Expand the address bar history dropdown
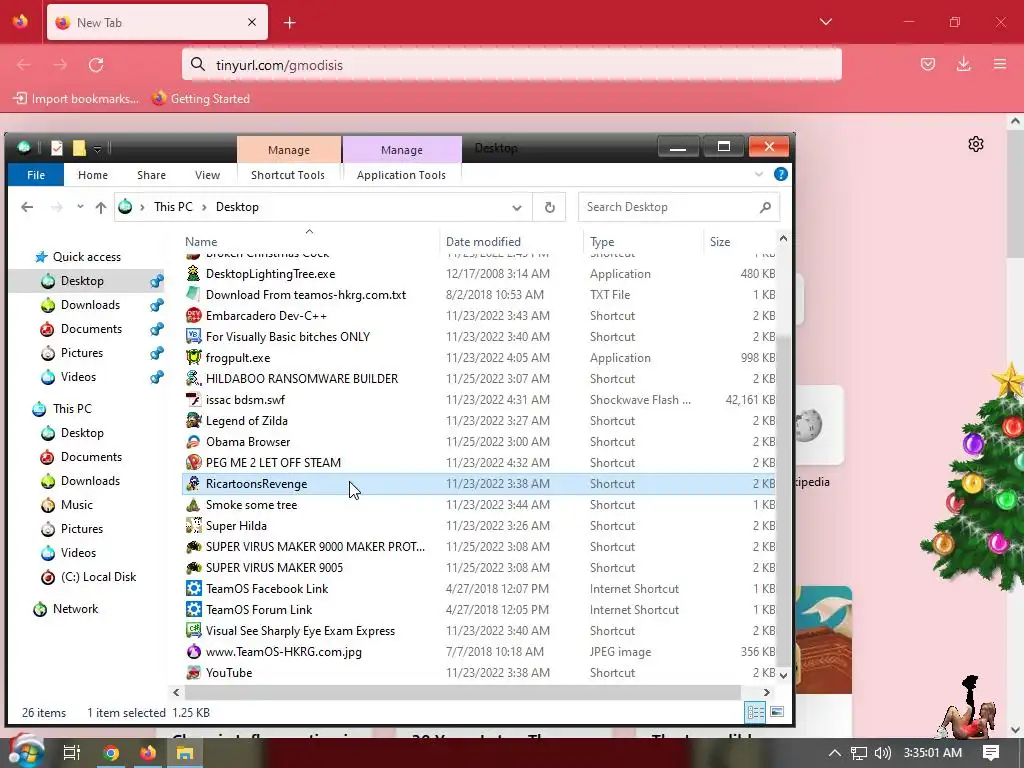Screen dimensions: 1024x768 [x=517, y=208]
